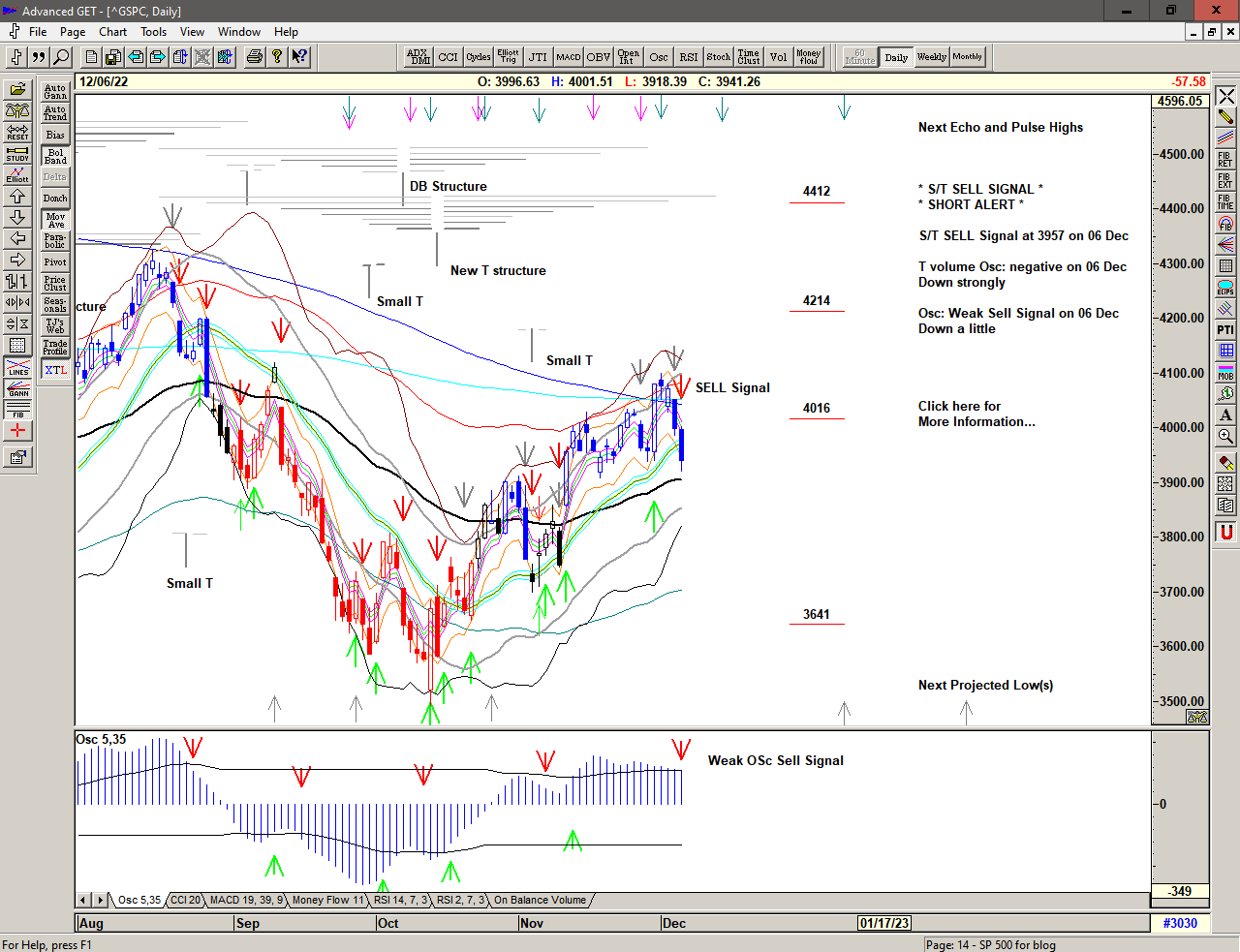Click the MACD indicator button

pyautogui.click(x=569, y=57)
